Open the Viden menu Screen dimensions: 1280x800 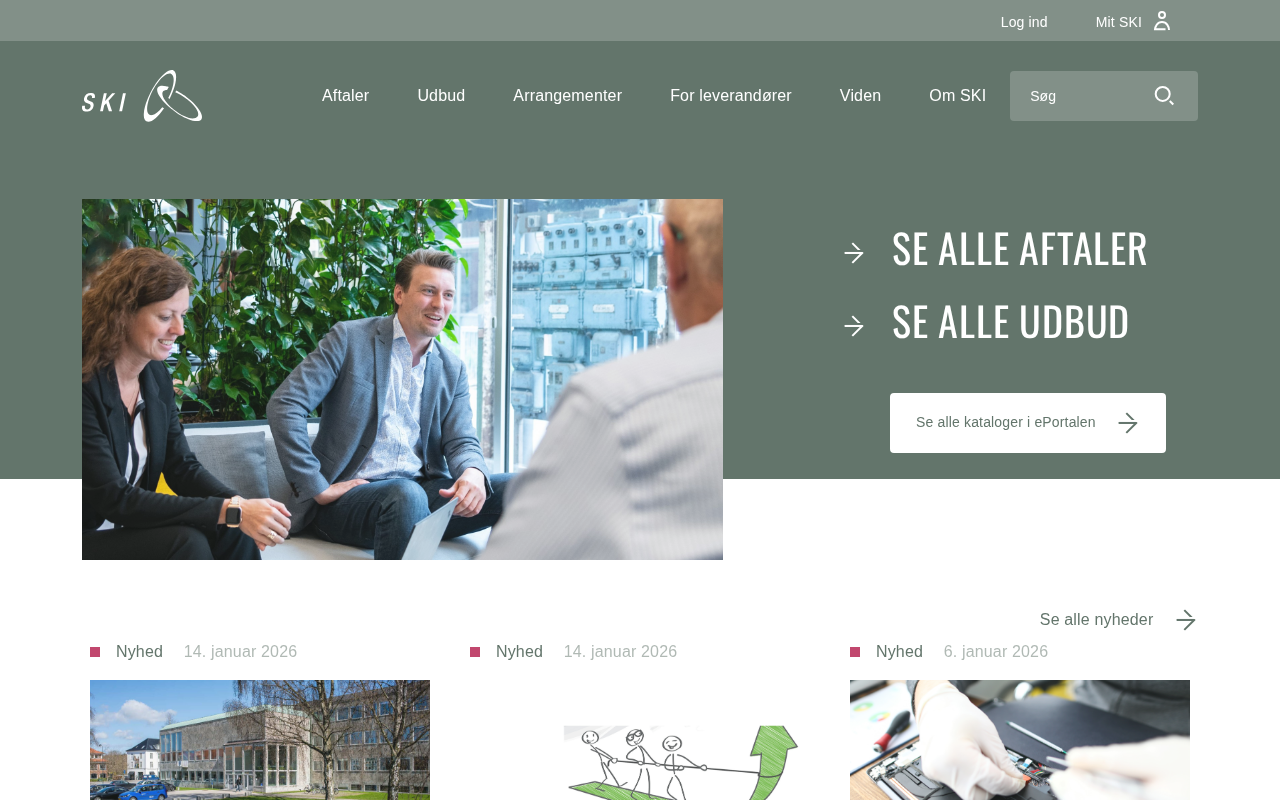(860, 96)
